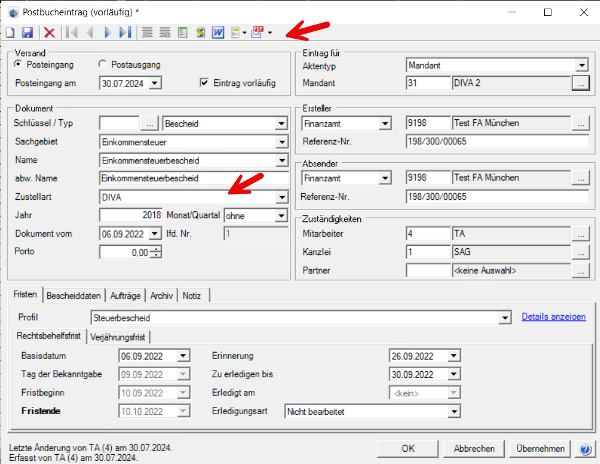Open the Zu erledigen bis date dropdown
This screenshot has width=600, height=464.
pyautogui.click(x=453, y=374)
